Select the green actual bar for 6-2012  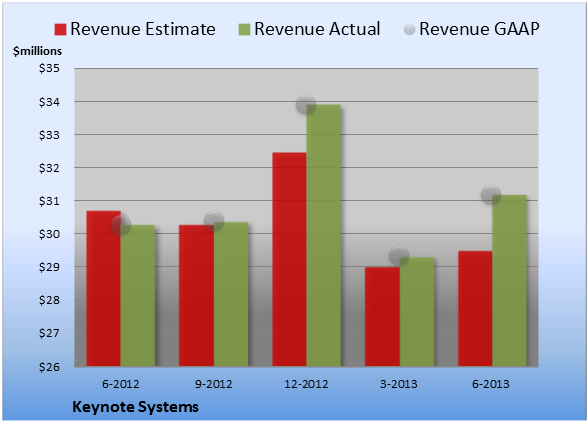click(138, 296)
